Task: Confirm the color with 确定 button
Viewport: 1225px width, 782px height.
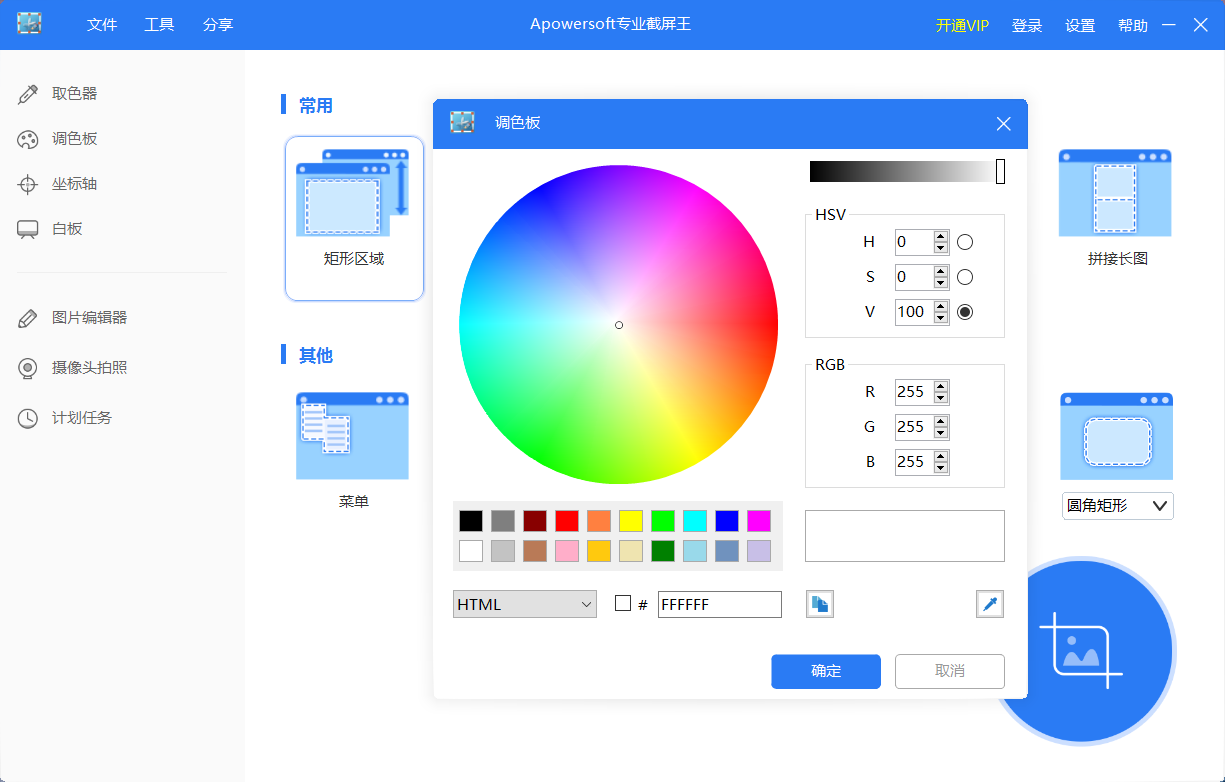Action: [826, 671]
